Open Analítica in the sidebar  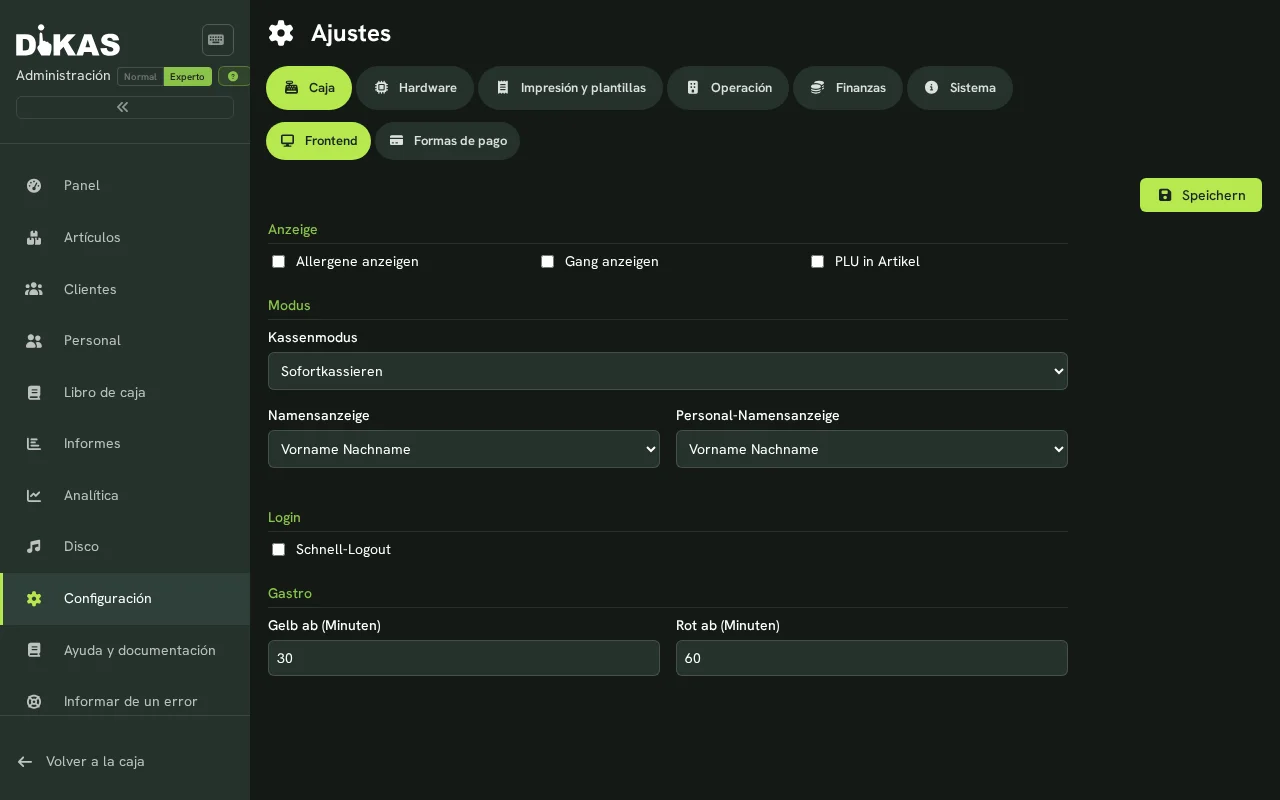125,496
